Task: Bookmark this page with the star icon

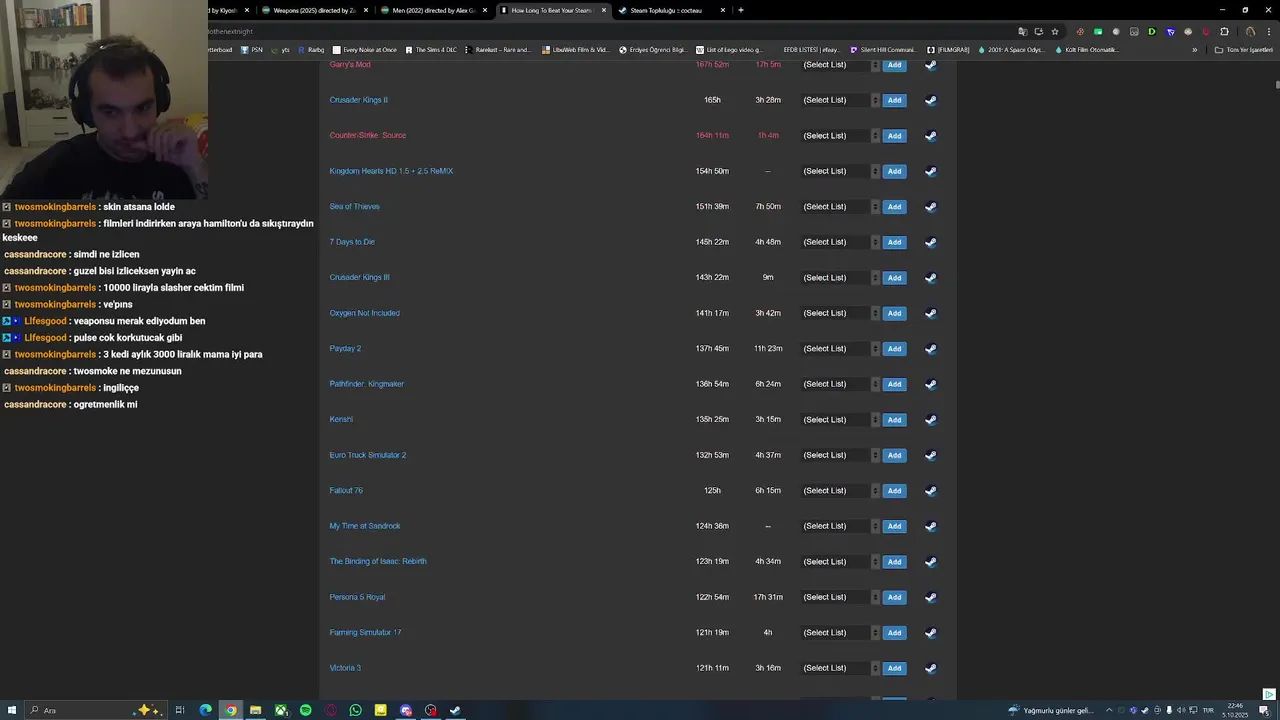Action: [x=1054, y=31]
